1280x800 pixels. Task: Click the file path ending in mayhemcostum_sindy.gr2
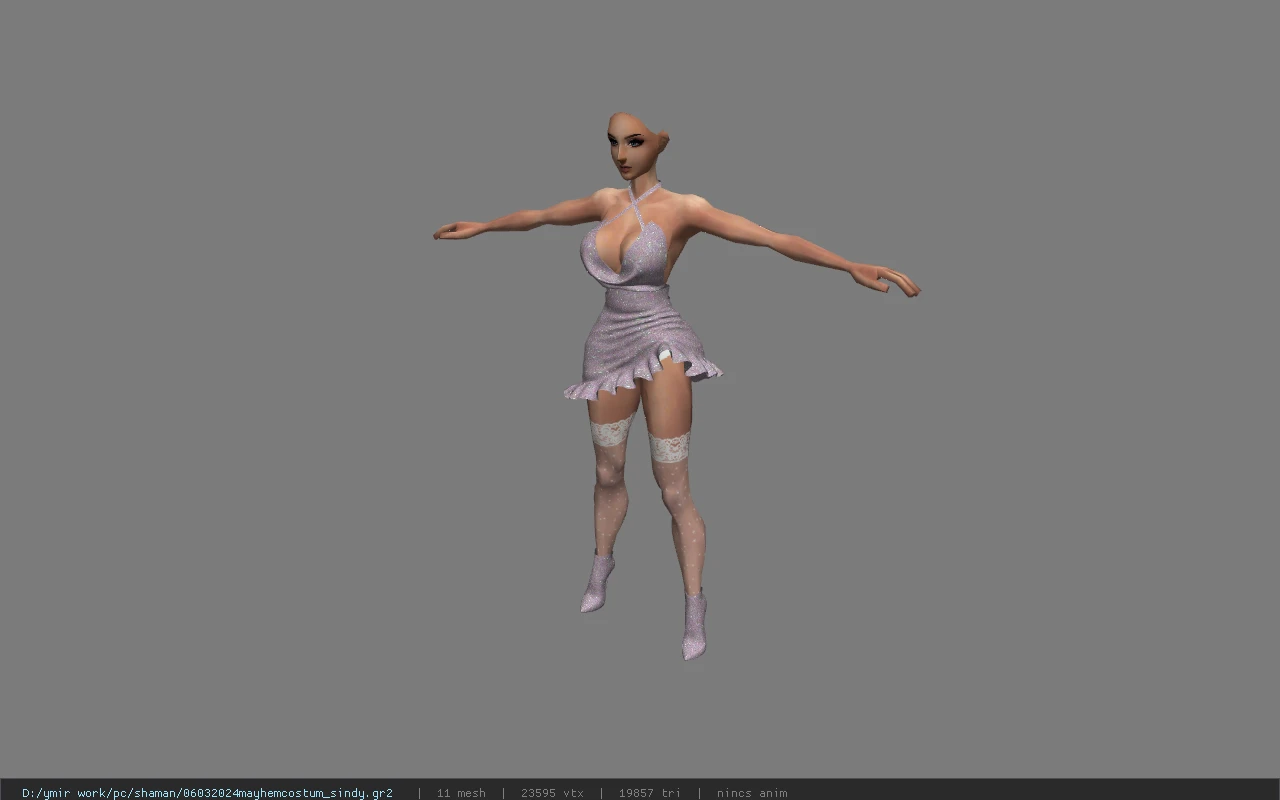click(207, 793)
